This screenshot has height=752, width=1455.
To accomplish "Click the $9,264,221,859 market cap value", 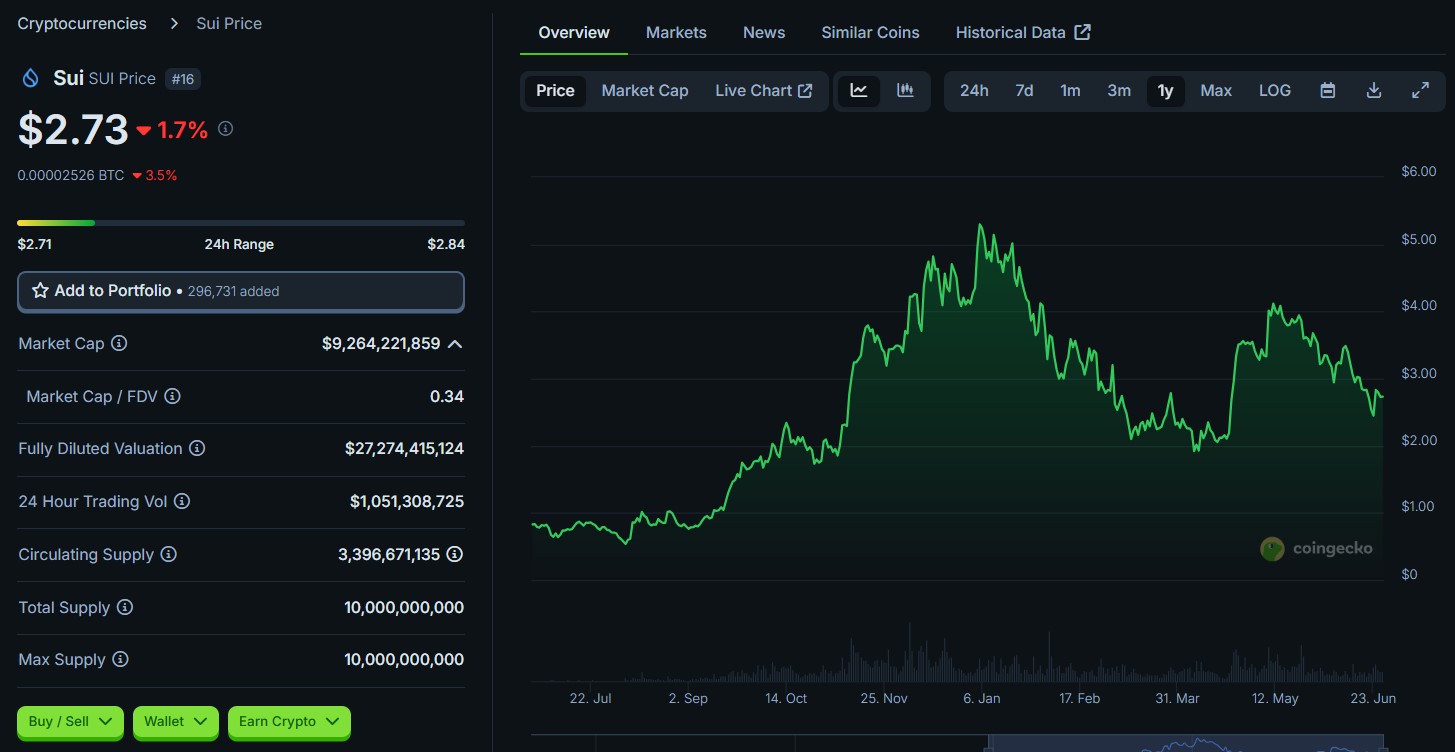I will pos(381,343).
